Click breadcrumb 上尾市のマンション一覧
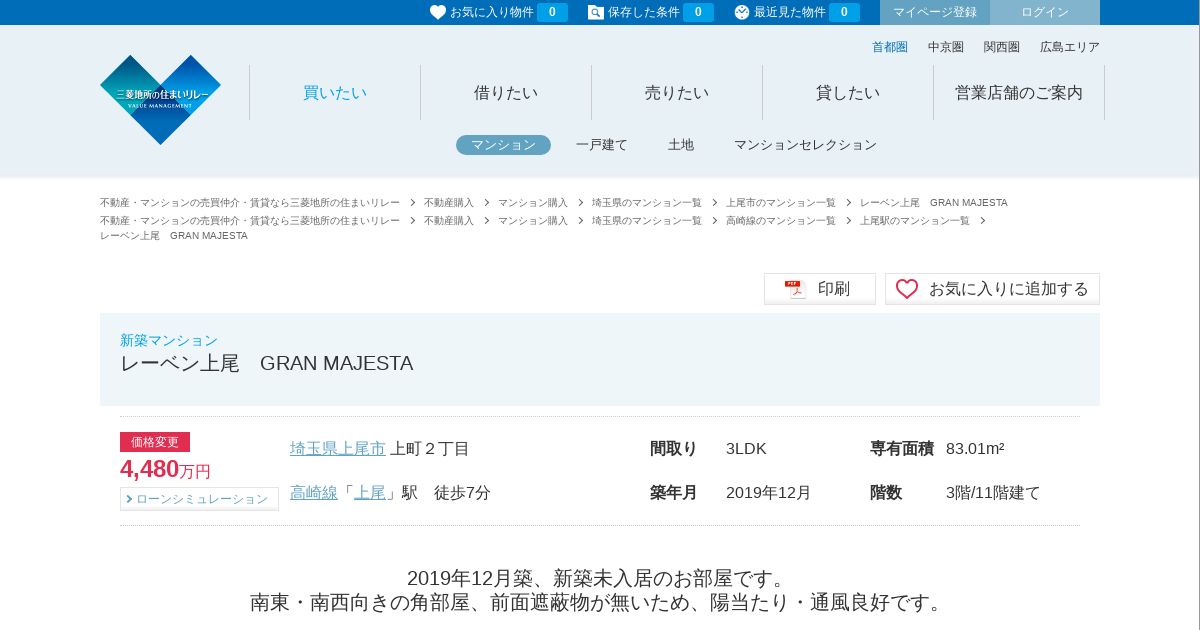 point(781,203)
